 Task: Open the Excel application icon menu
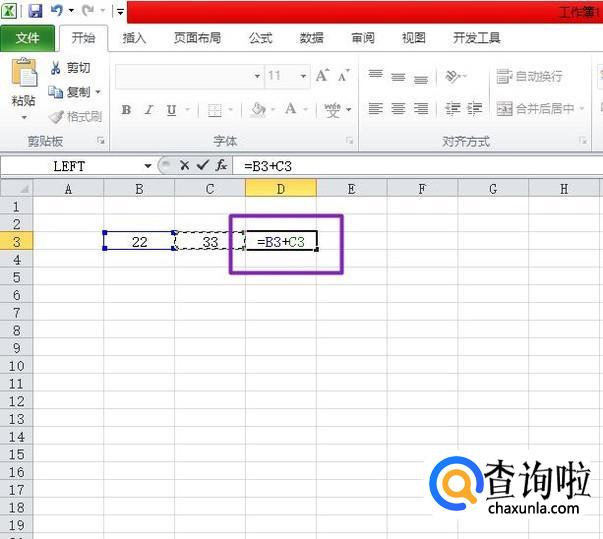tap(9, 11)
